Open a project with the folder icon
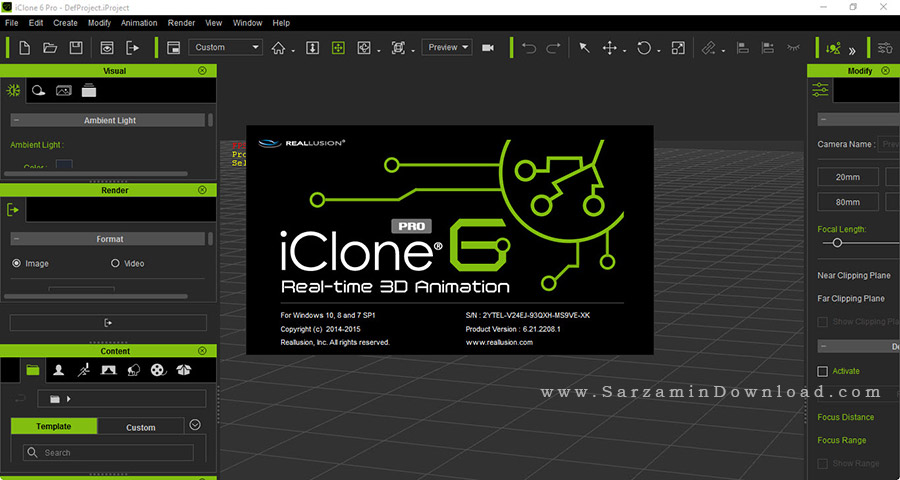This screenshot has height=480, width=900. click(50, 48)
